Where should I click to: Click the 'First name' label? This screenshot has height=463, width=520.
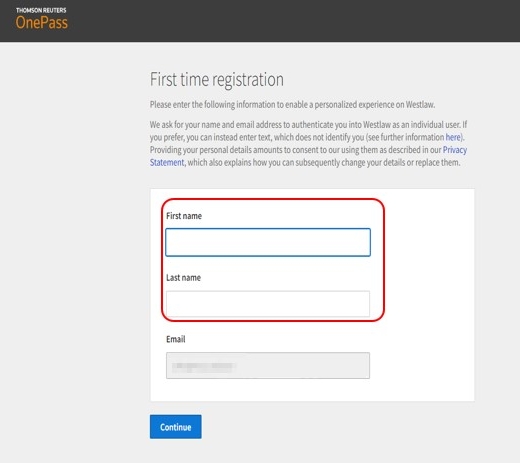(184, 216)
